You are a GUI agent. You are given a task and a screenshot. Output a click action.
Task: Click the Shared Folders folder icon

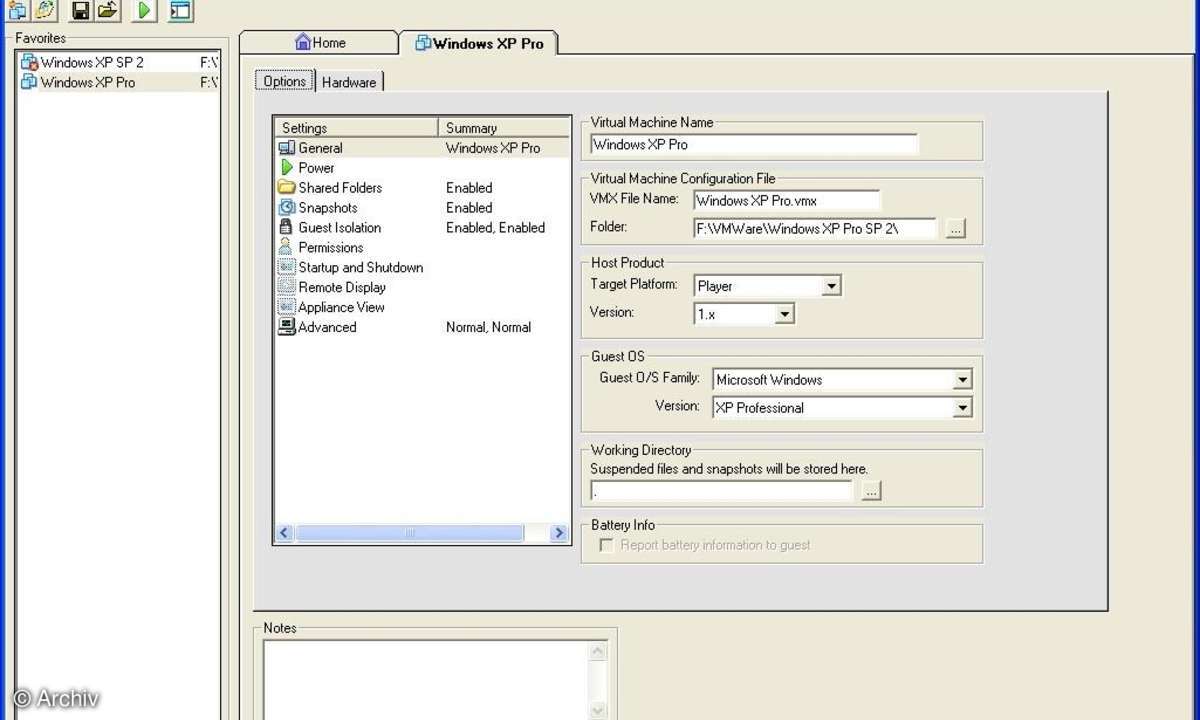pos(286,188)
